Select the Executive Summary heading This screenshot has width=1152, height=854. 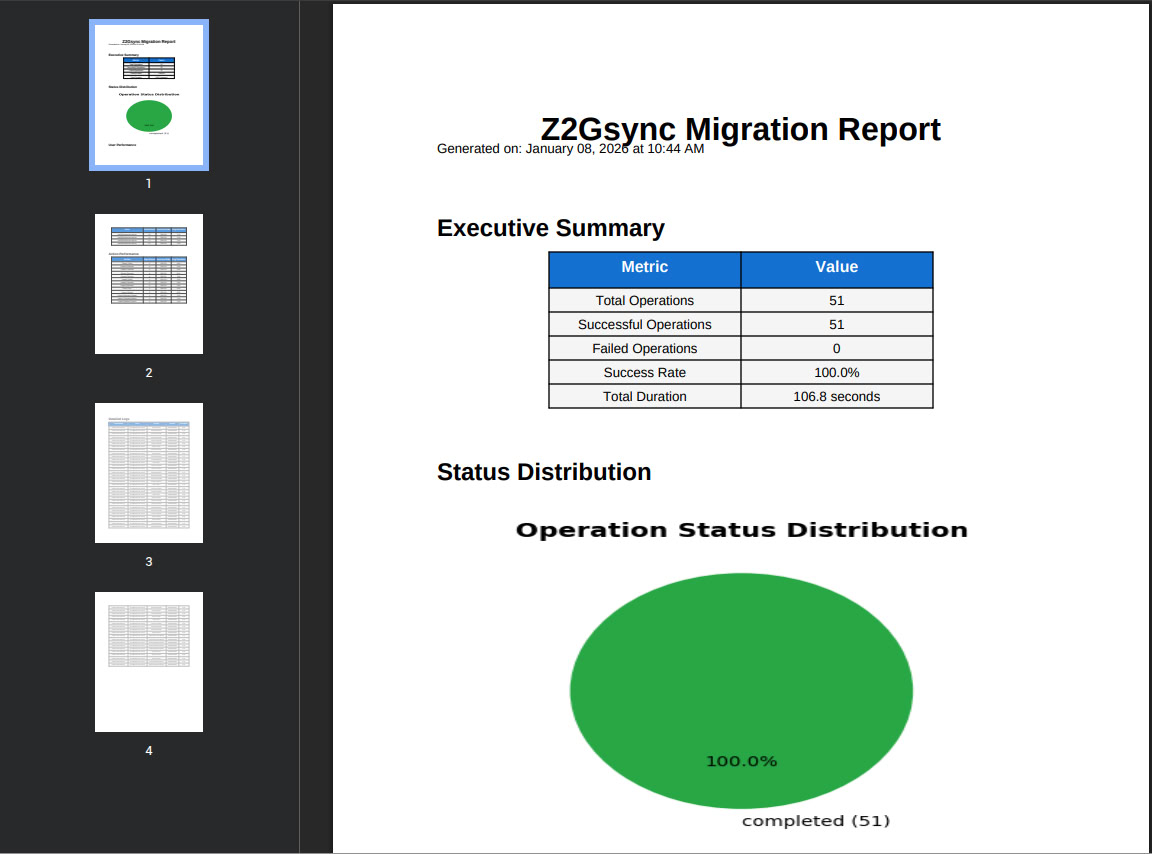(x=550, y=228)
